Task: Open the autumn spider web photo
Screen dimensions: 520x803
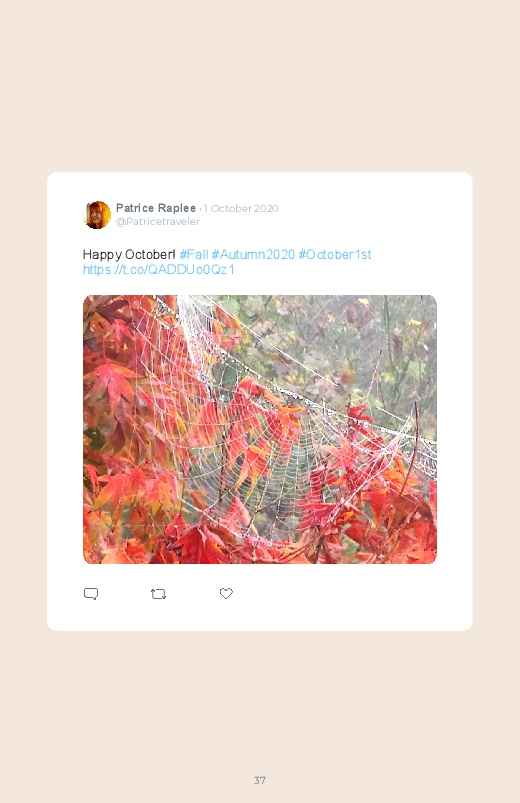Action: pos(260,429)
